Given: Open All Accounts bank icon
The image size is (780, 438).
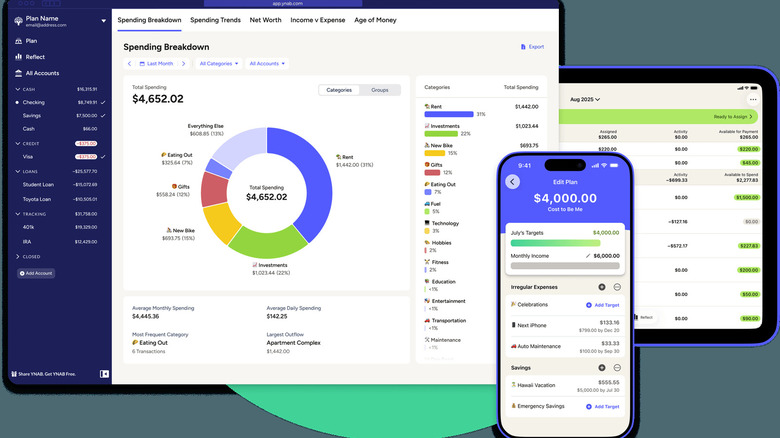Looking at the screenshot, I should [x=18, y=73].
